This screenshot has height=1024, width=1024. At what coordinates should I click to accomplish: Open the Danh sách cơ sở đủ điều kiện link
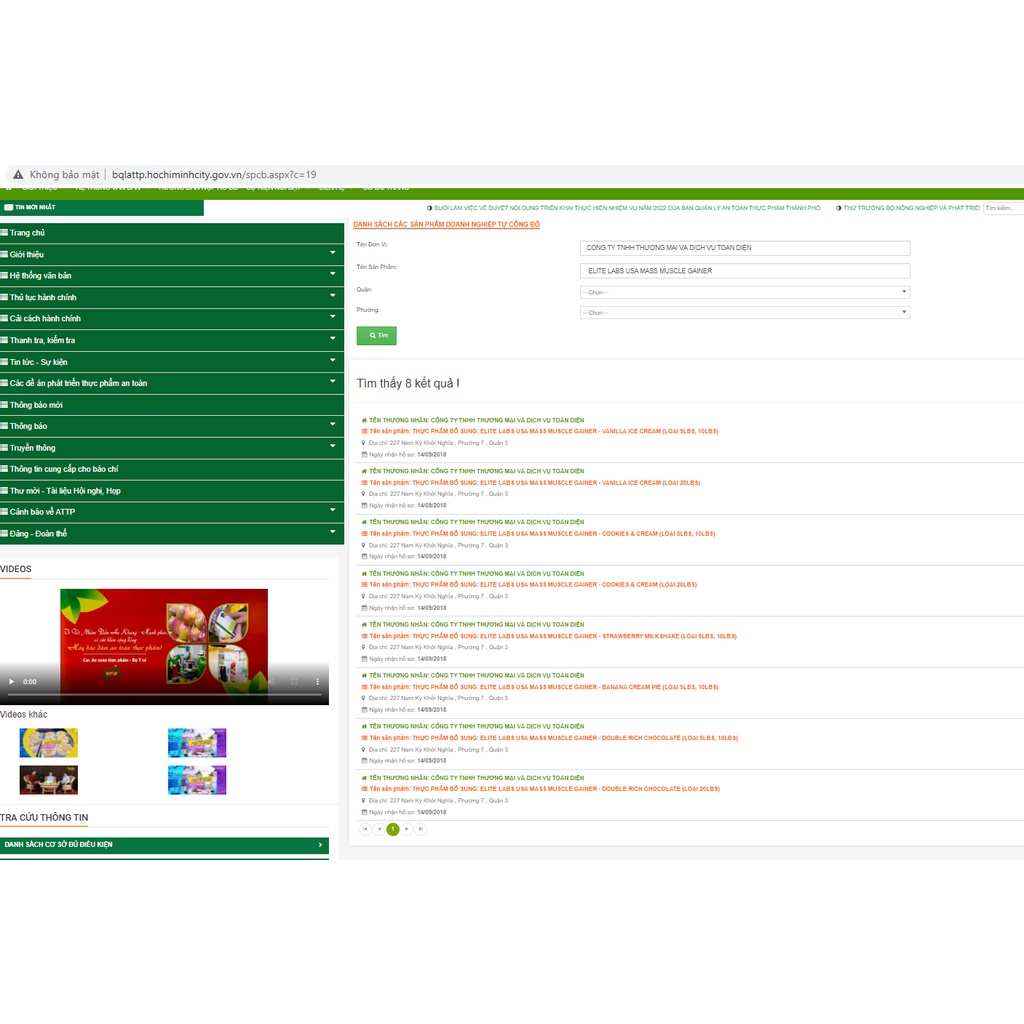click(164, 845)
